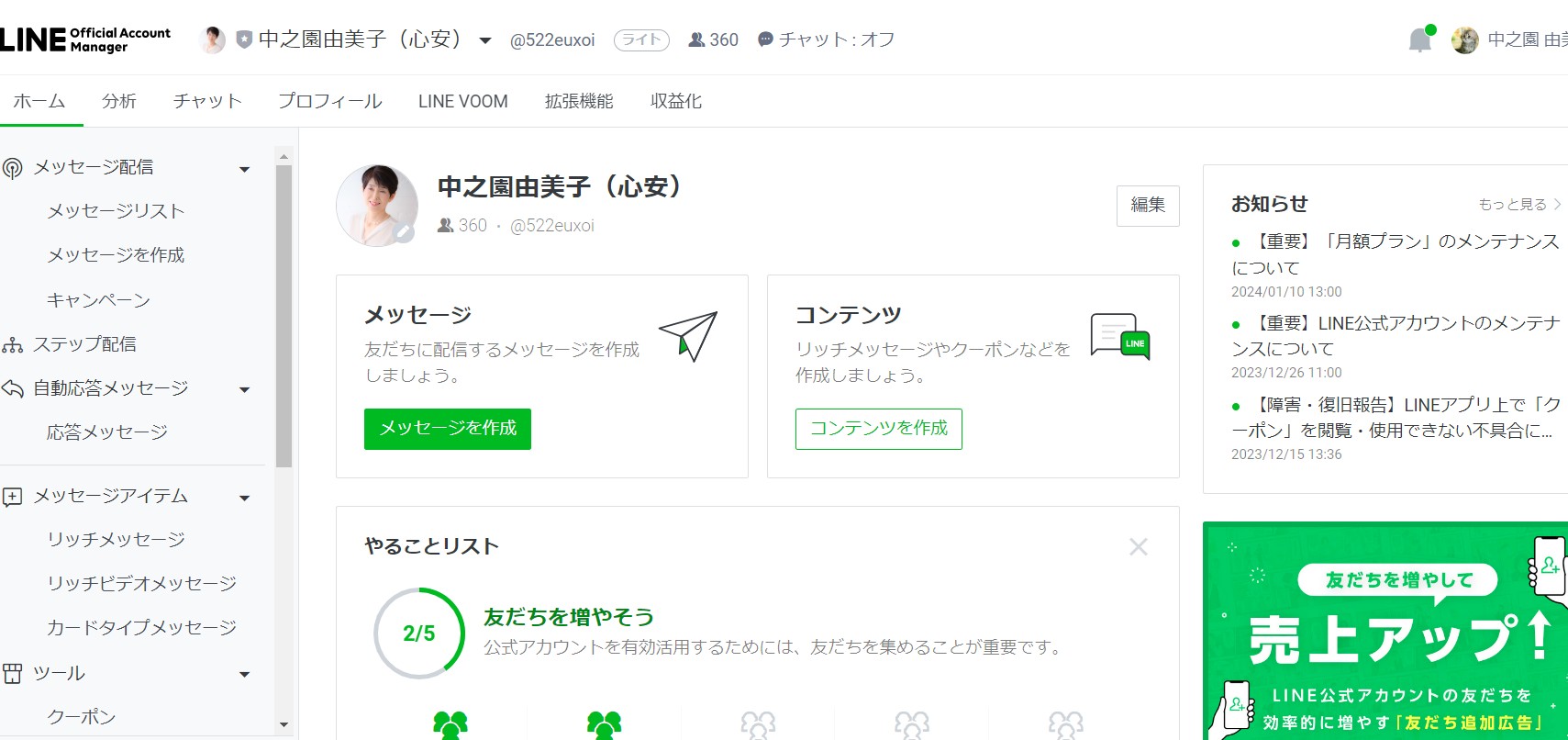Open the 障害・復旧報告 coupon notice
1568x740 pixels.
click(x=1396, y=418)
